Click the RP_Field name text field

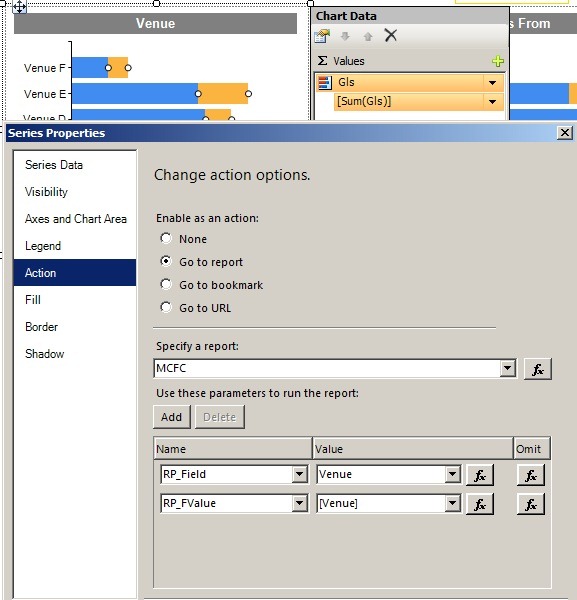click(227, 474)
